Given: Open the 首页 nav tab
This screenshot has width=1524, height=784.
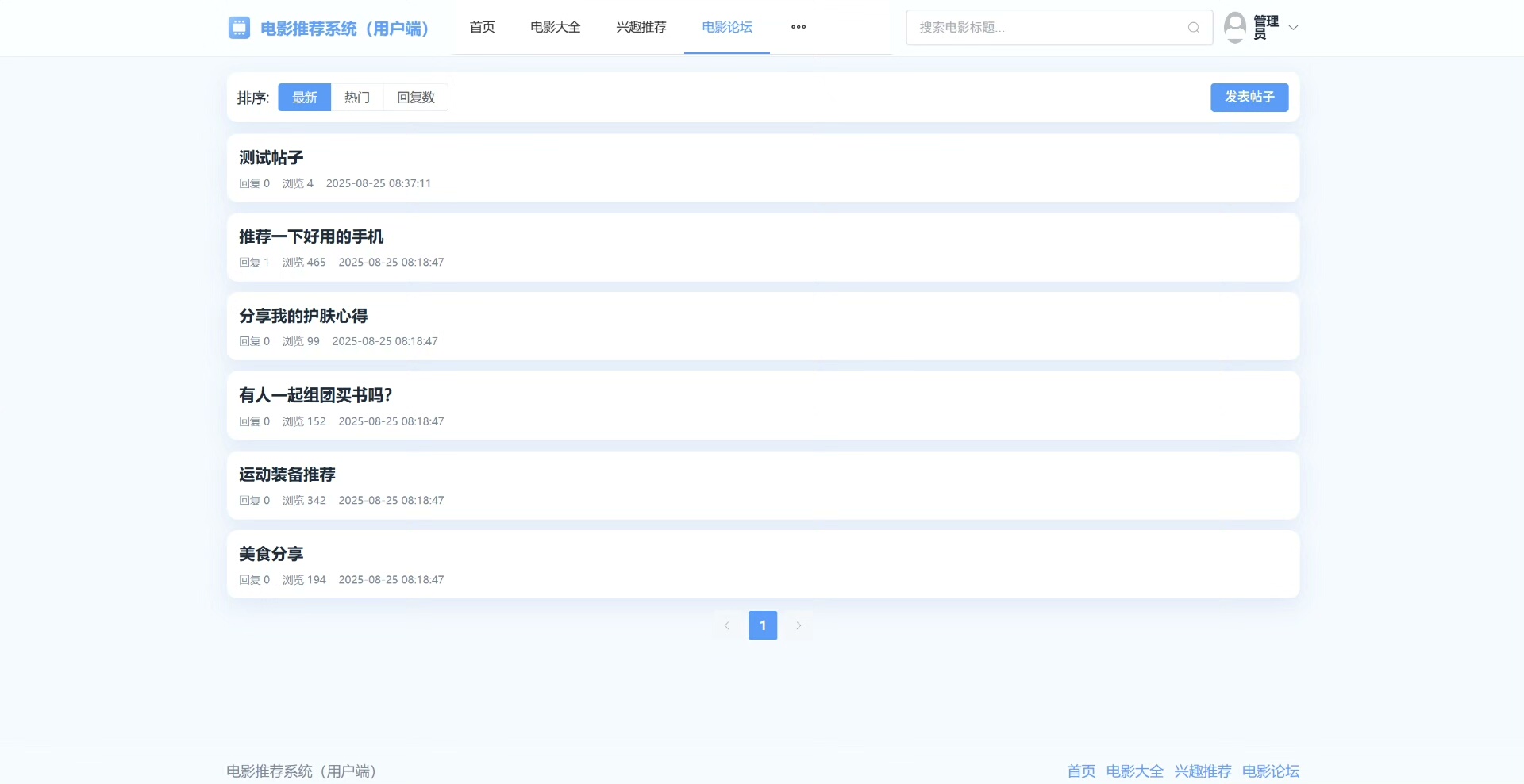Looking at the screenshot, I should tap(482, 27).
